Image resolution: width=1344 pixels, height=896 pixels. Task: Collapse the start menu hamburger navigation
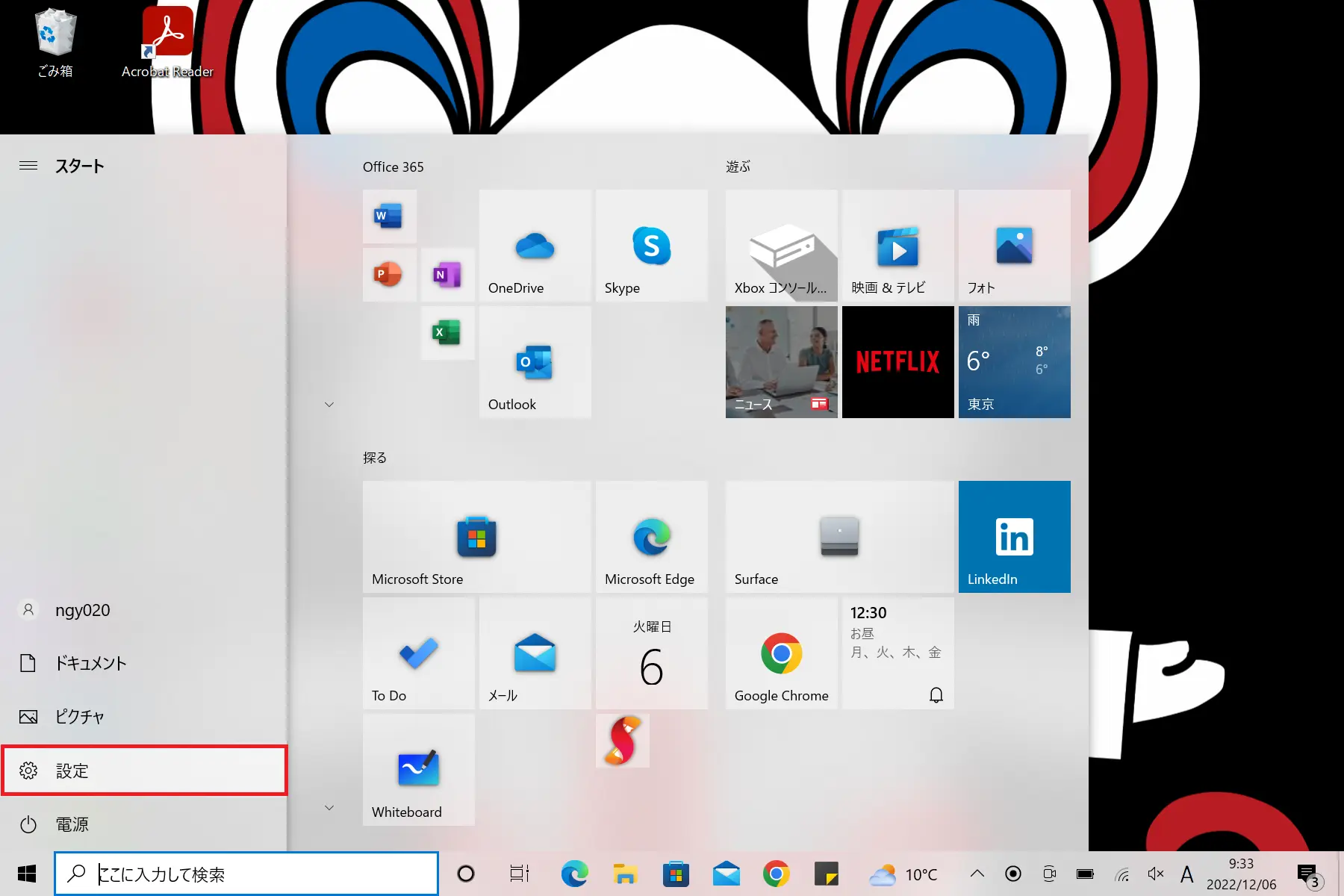click(x=28, y=166)
